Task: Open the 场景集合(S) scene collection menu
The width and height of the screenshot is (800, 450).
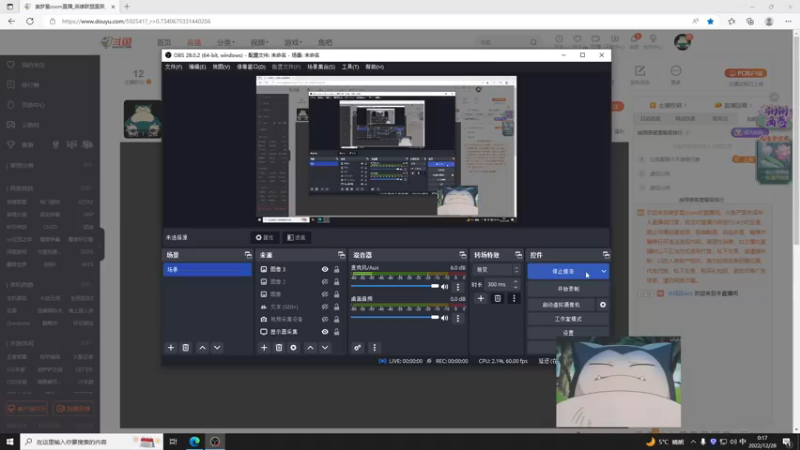Action: (x=321, y=67)
